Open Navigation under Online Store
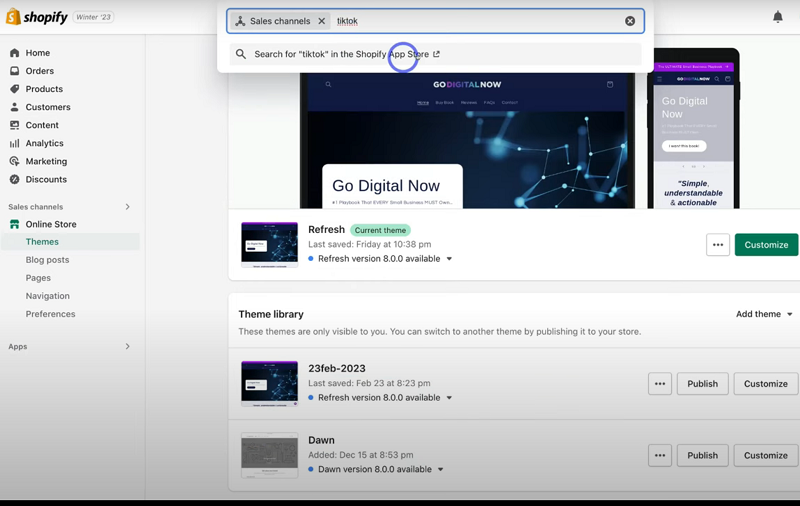800x506 pixels. click(47, 296)
